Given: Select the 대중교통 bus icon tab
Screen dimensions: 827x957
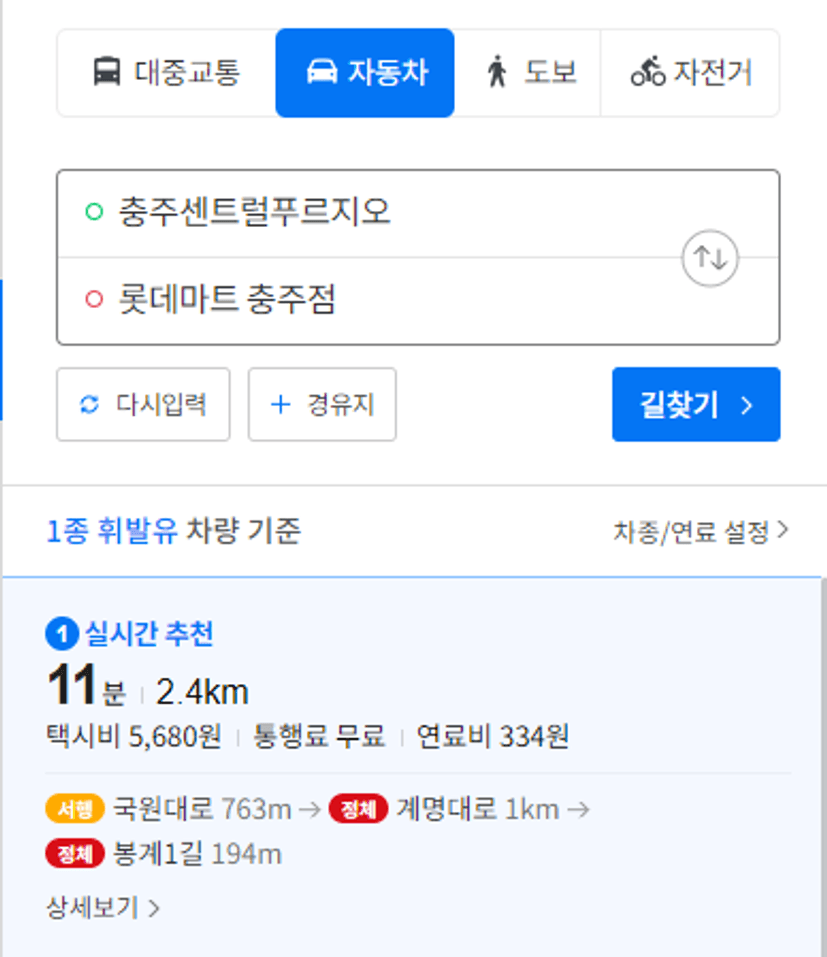Looking at the screenshot, I should (167, 73).
